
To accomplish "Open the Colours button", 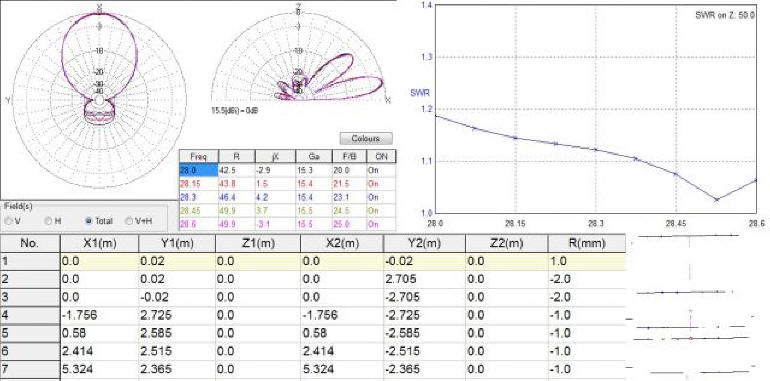I will (366, 138).
